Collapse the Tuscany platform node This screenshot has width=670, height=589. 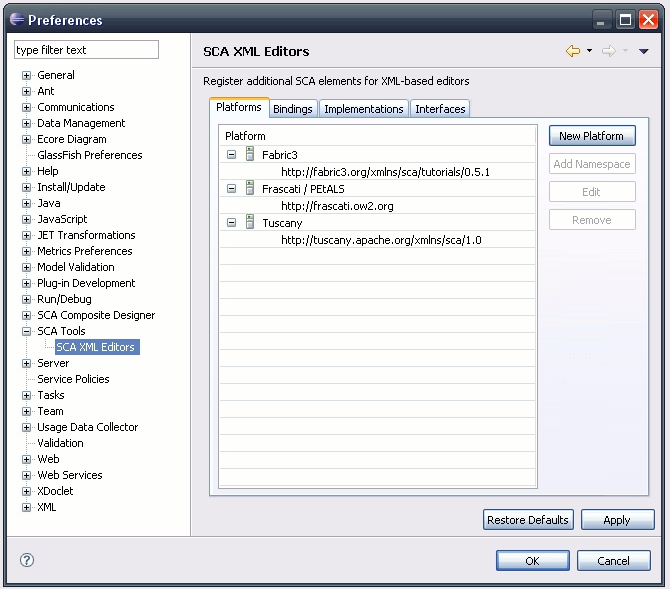pos(231,223)
